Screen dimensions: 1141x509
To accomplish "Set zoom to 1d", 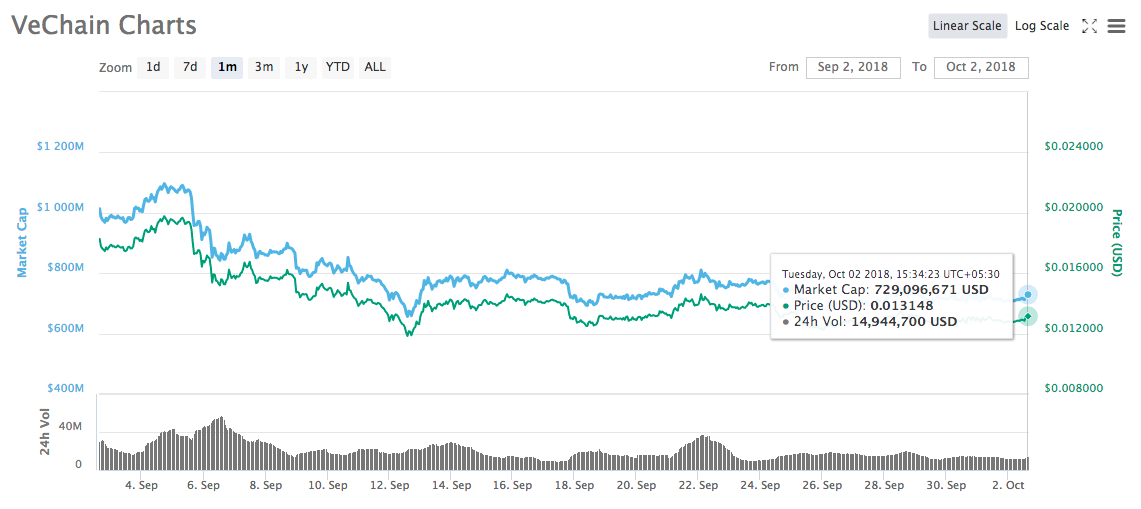I will coord(153,67).
